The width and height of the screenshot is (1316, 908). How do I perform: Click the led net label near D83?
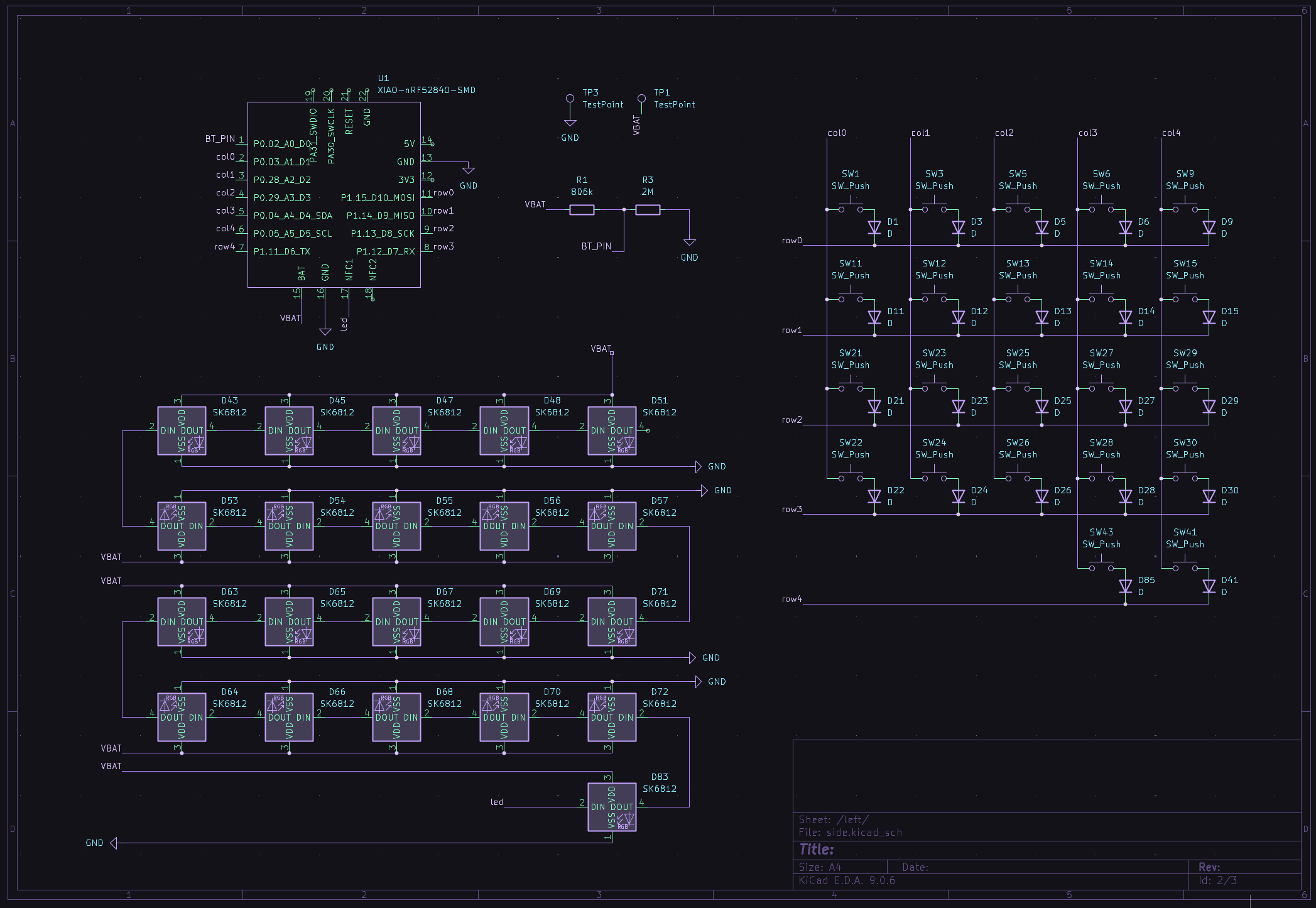point(496,802)
